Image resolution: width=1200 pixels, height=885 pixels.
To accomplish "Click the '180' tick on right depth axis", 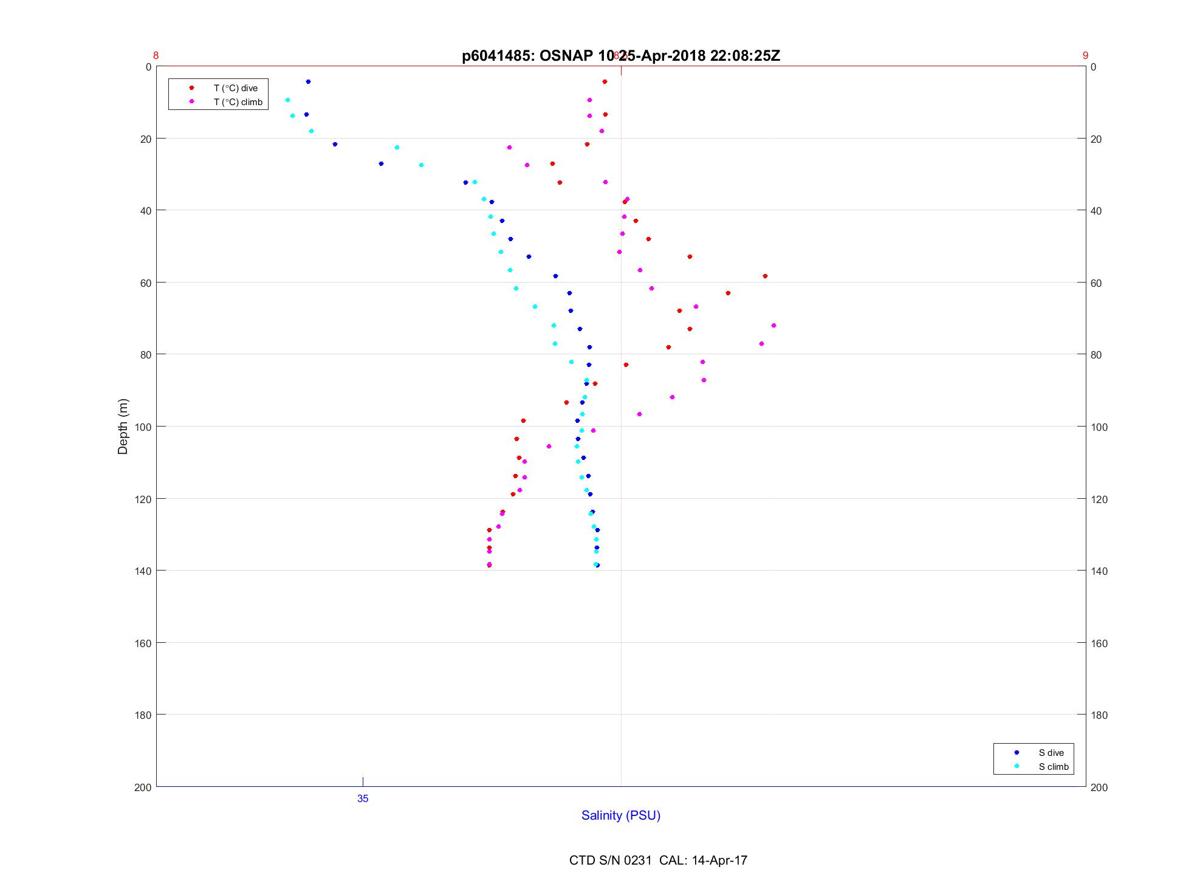I will 1100,715.
